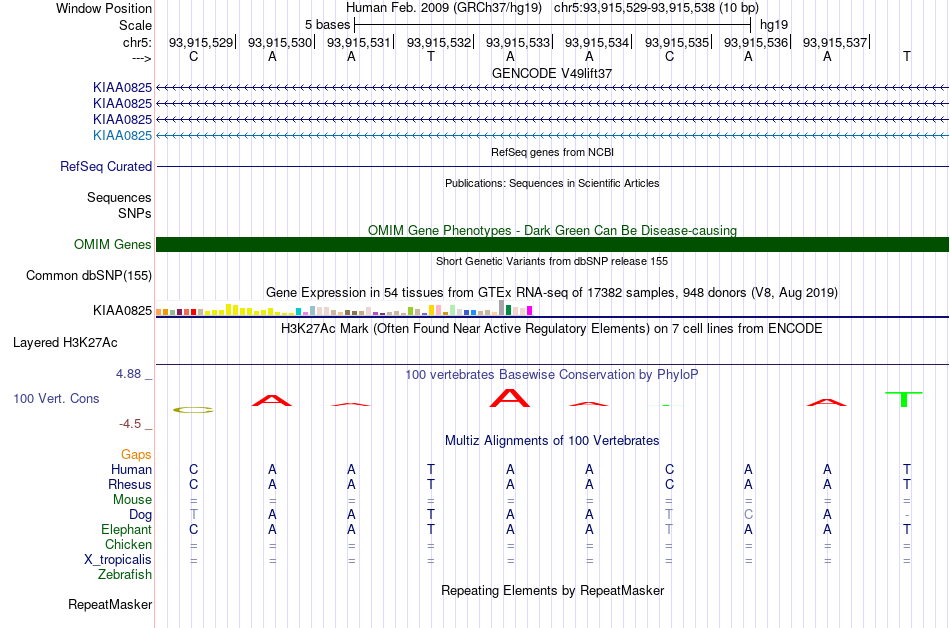This screenshot has width=950, height=628.
Task: Click the RefSeq genes from NCBI title
Action: [x=552, y=152]
